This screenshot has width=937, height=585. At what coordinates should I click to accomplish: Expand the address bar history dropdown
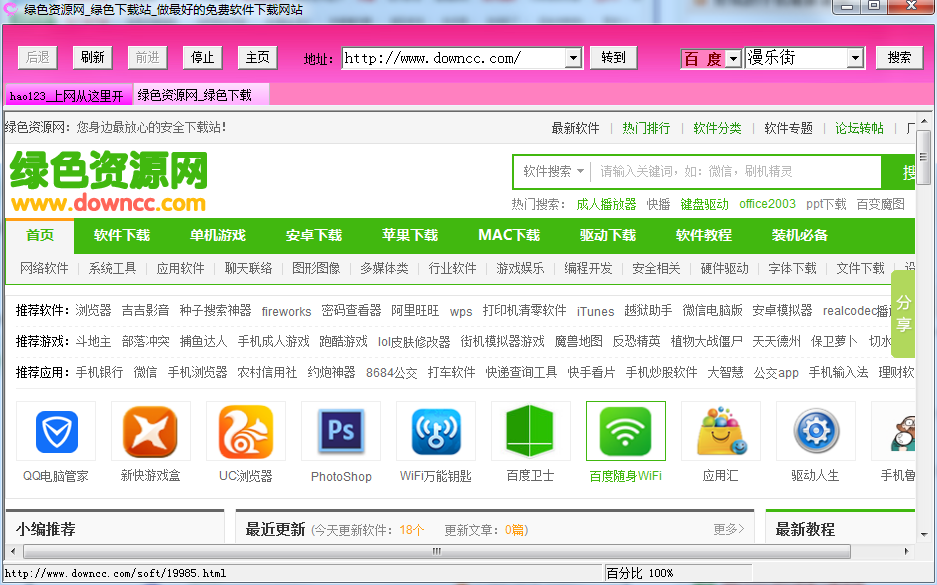(x=574, y=57)
